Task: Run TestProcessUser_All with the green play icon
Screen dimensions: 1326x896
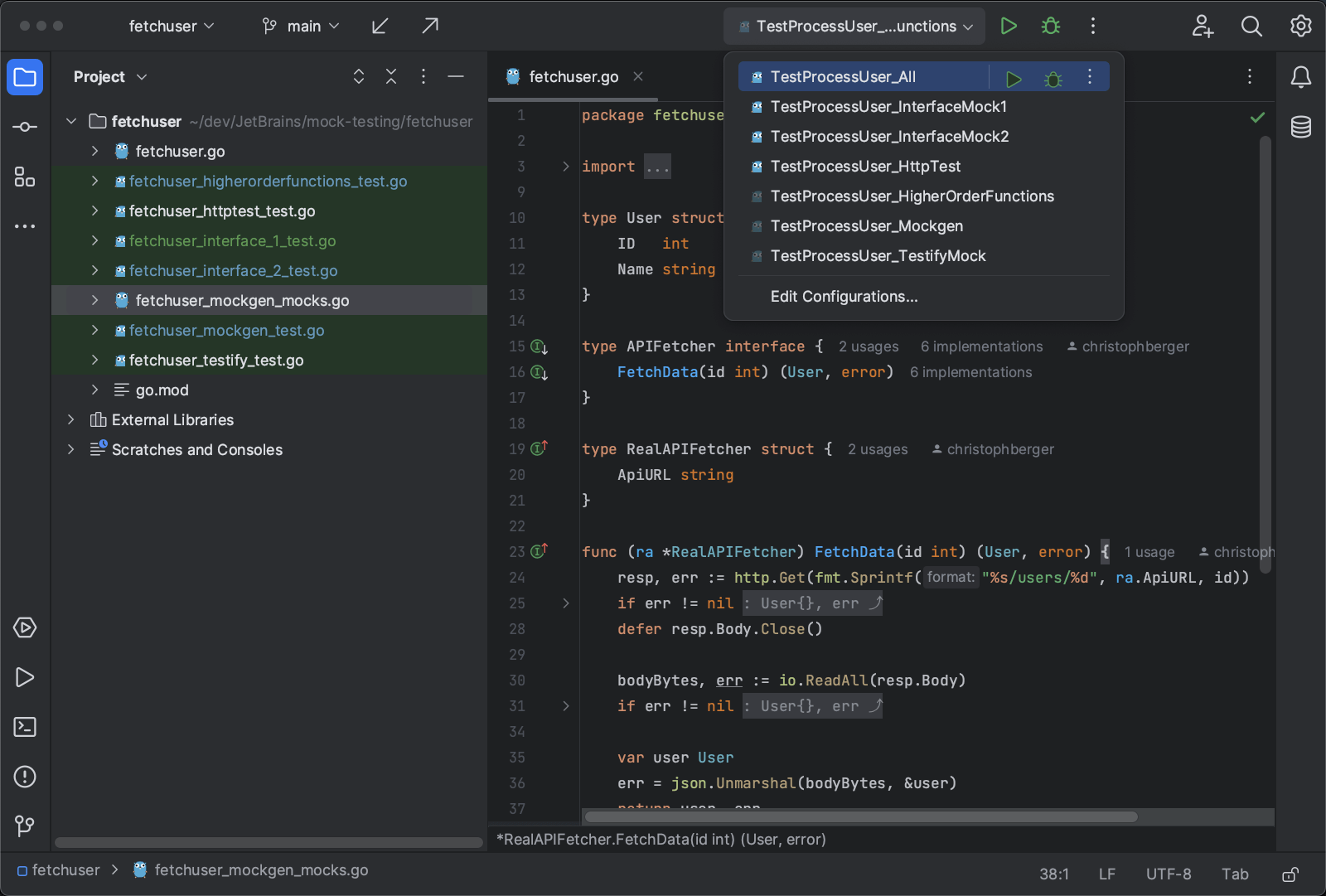Action: click(1013, 77)
